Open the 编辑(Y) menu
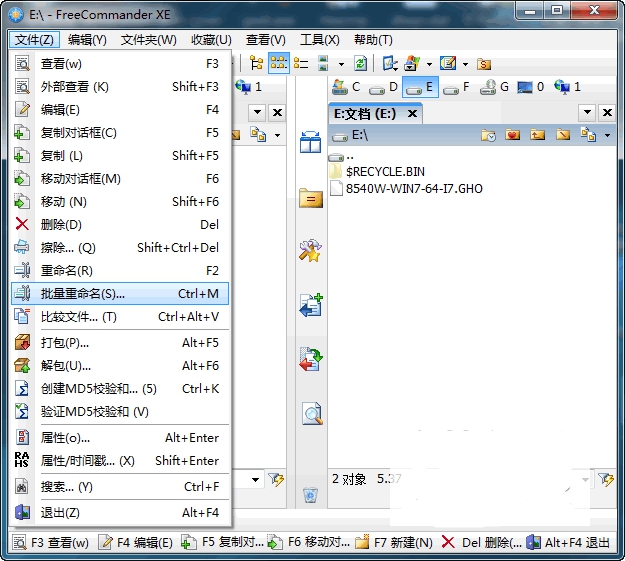Image resolution: width=625 pixels, height=561 pixels. coord(87,39)
